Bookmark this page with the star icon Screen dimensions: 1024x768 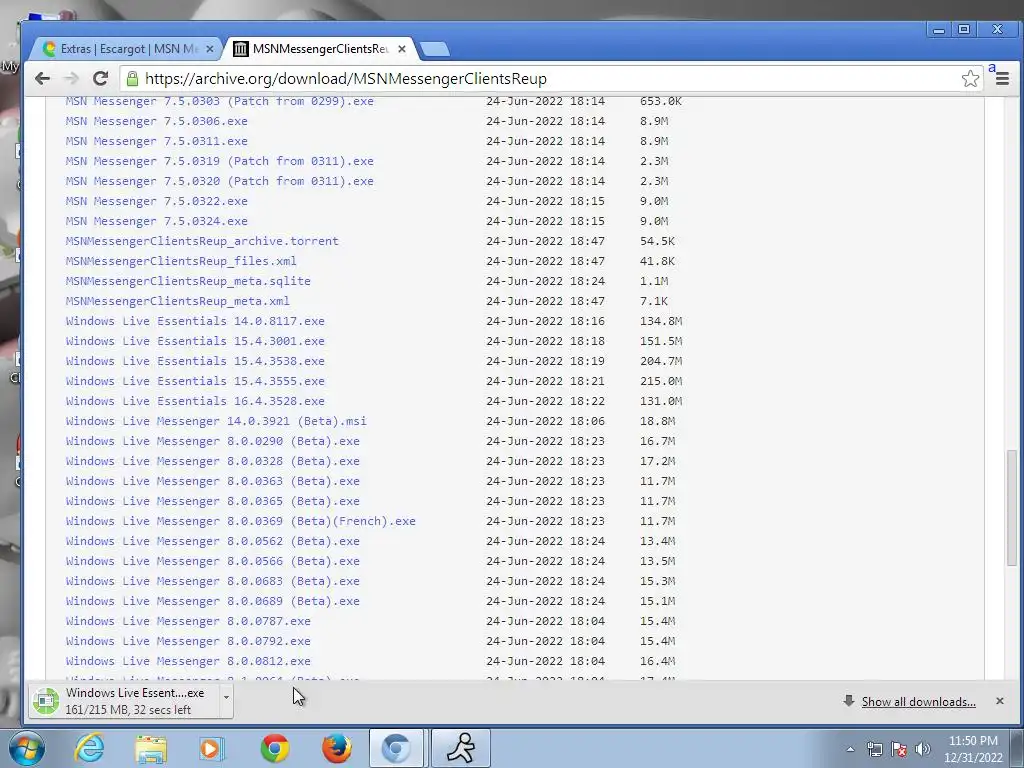(970, 79)
